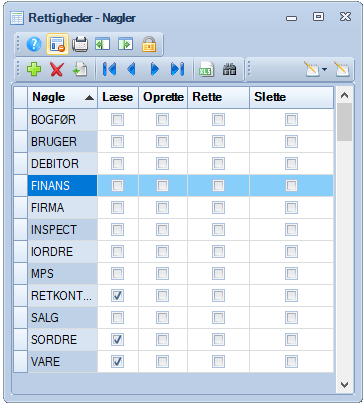Click the notepad icon at far right

(x=342, y=69)
